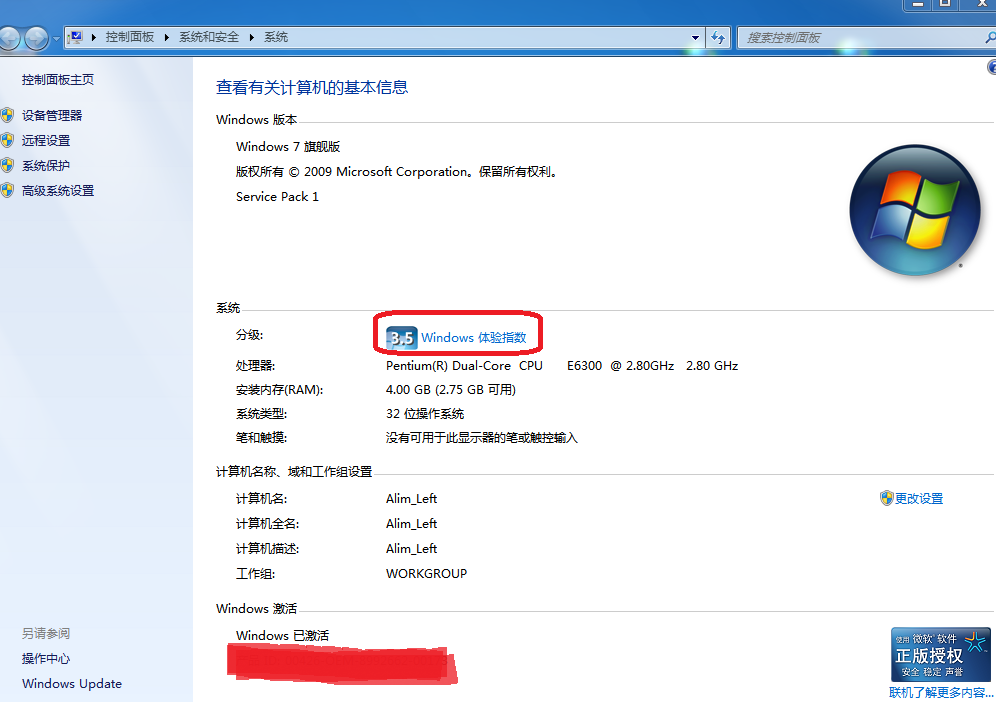Viewport: 996px width, 702px height.
Task: Expand arrow after 系统和安全 breadcrumb
Action: coord(252,37)
